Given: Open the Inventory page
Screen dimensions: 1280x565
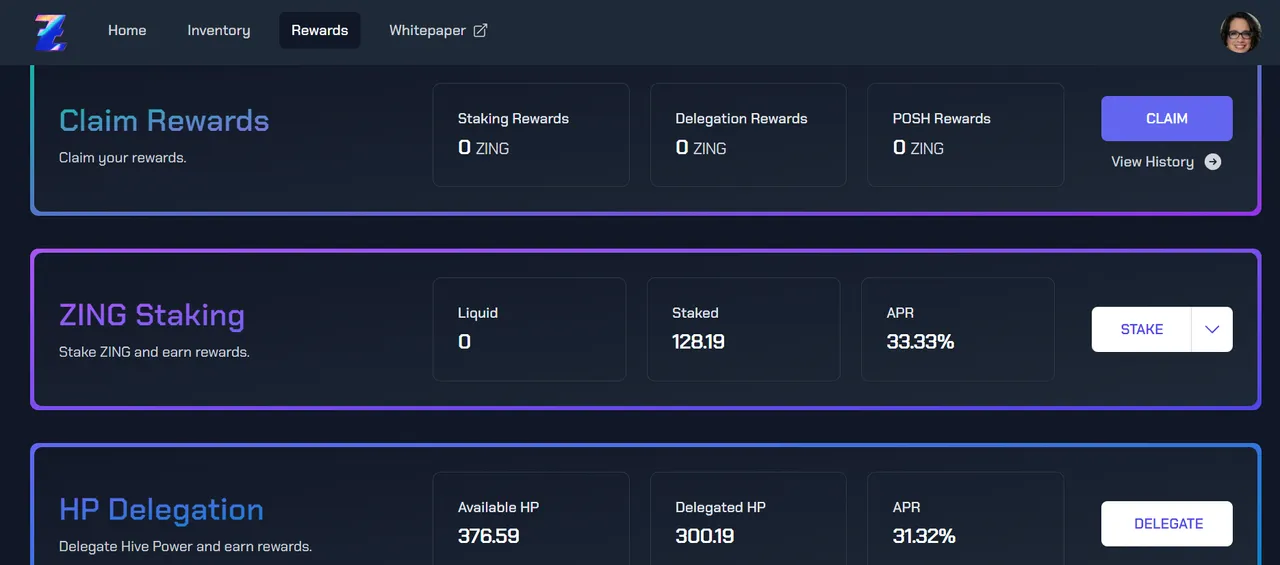Looking at the screenshot, I should (219, 30).
